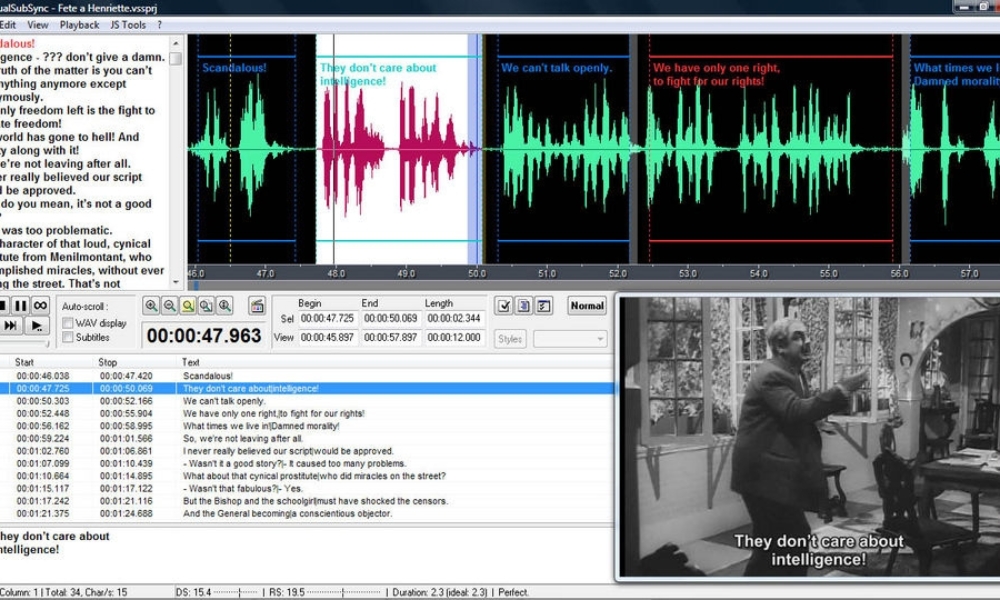Select subtitle row 'Scandalous!'
1000x600 pixels.
tap(307, 376)
